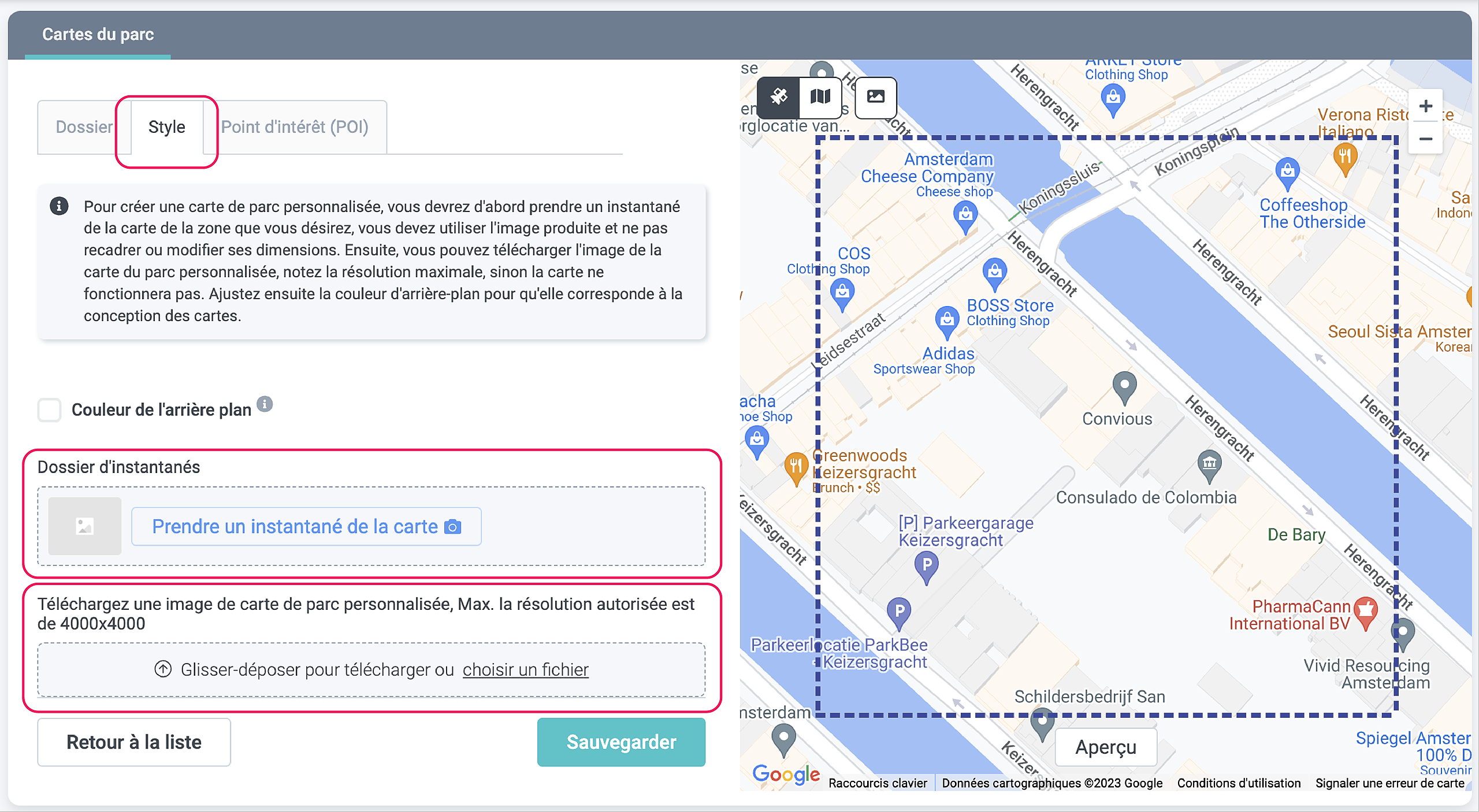This screenshot has height=812, width=1479.
Task: Switch map to satellite view icon
Action: tap(779, 96)
